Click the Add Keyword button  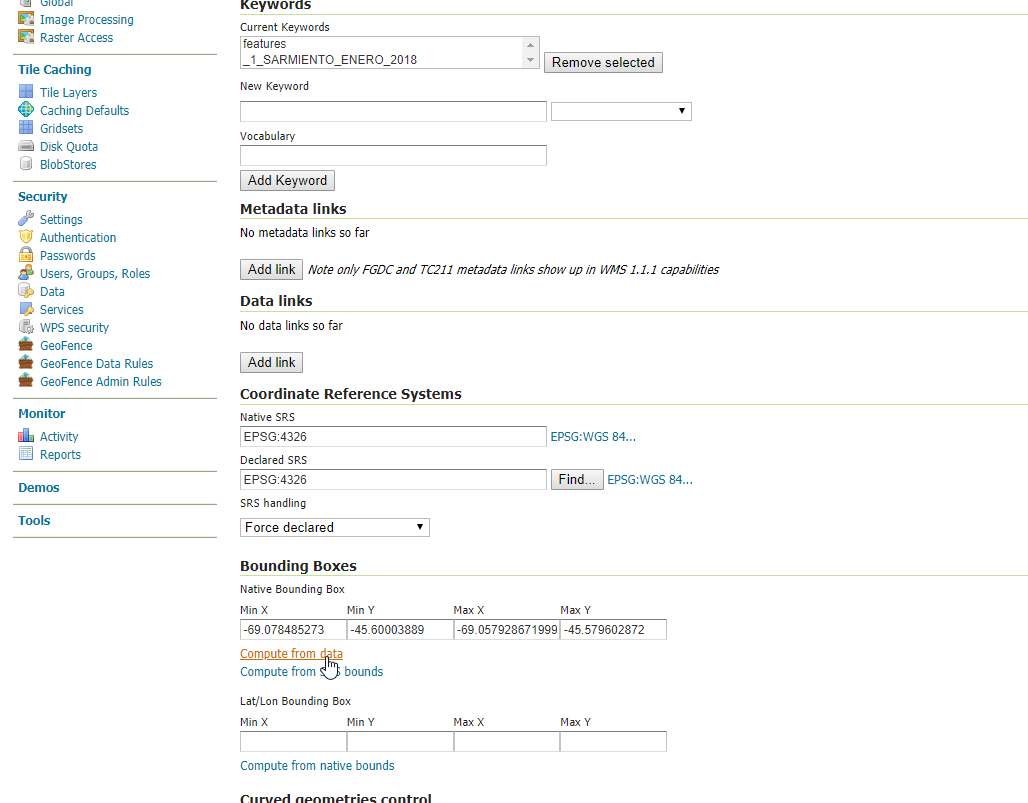click(x=287, y=181)
